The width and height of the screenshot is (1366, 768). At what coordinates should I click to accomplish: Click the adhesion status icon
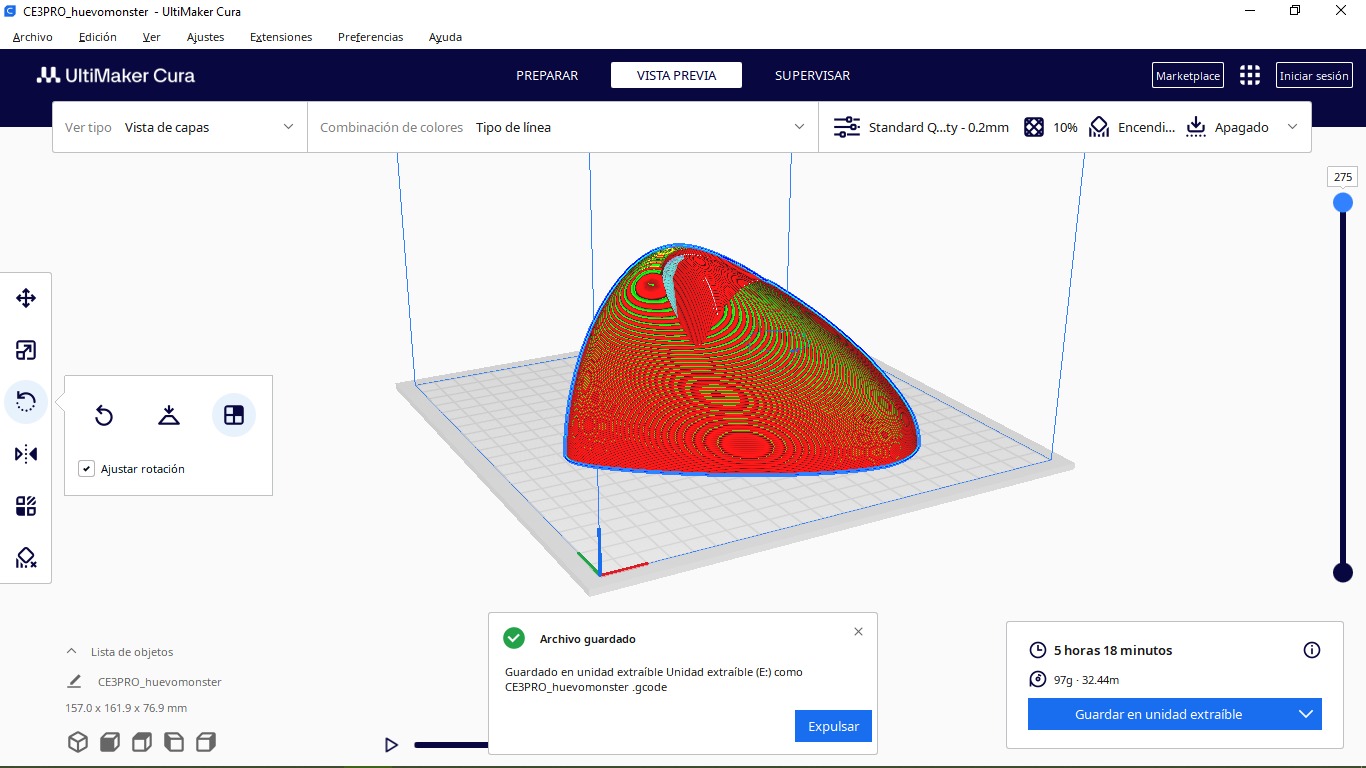[x=1196, y=127]
